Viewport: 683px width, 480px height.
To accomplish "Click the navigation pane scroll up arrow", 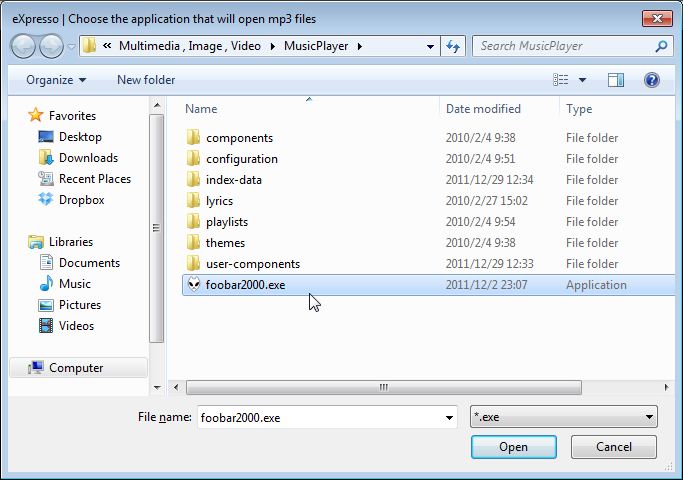I will [157, 105].
